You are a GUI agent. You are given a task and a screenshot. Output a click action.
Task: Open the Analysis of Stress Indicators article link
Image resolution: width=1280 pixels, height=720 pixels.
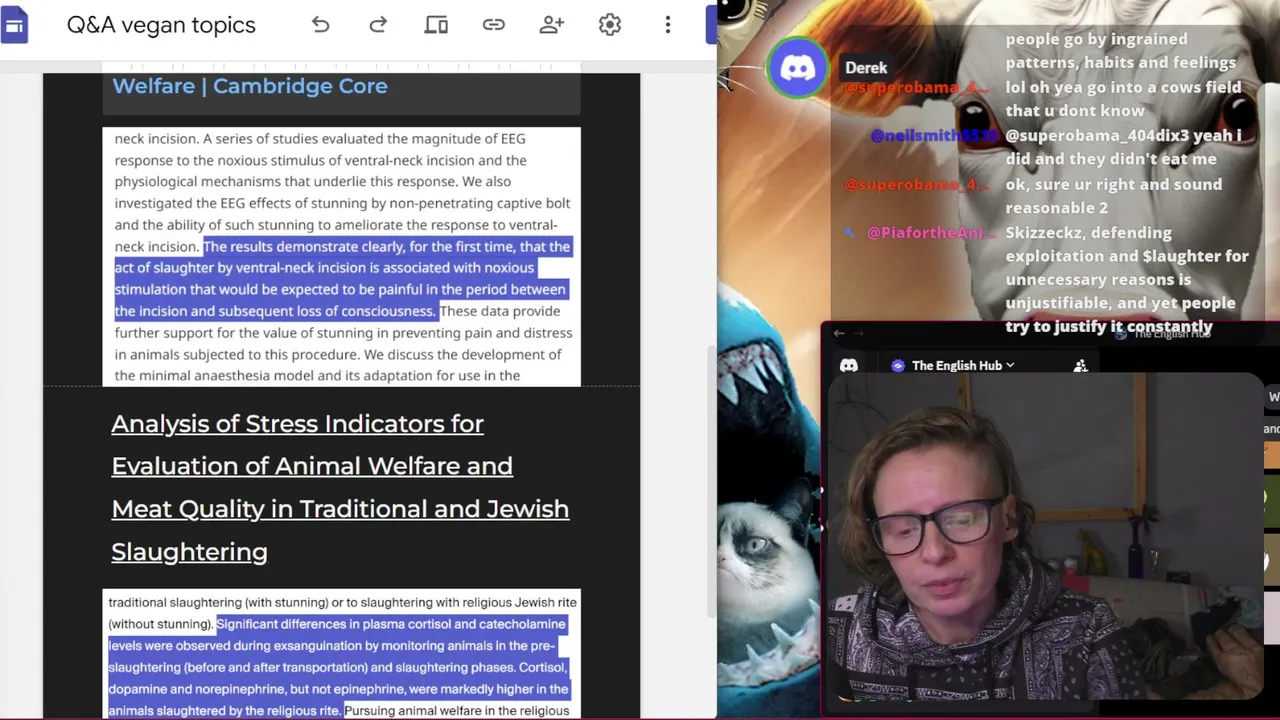[x=340, y=488]
